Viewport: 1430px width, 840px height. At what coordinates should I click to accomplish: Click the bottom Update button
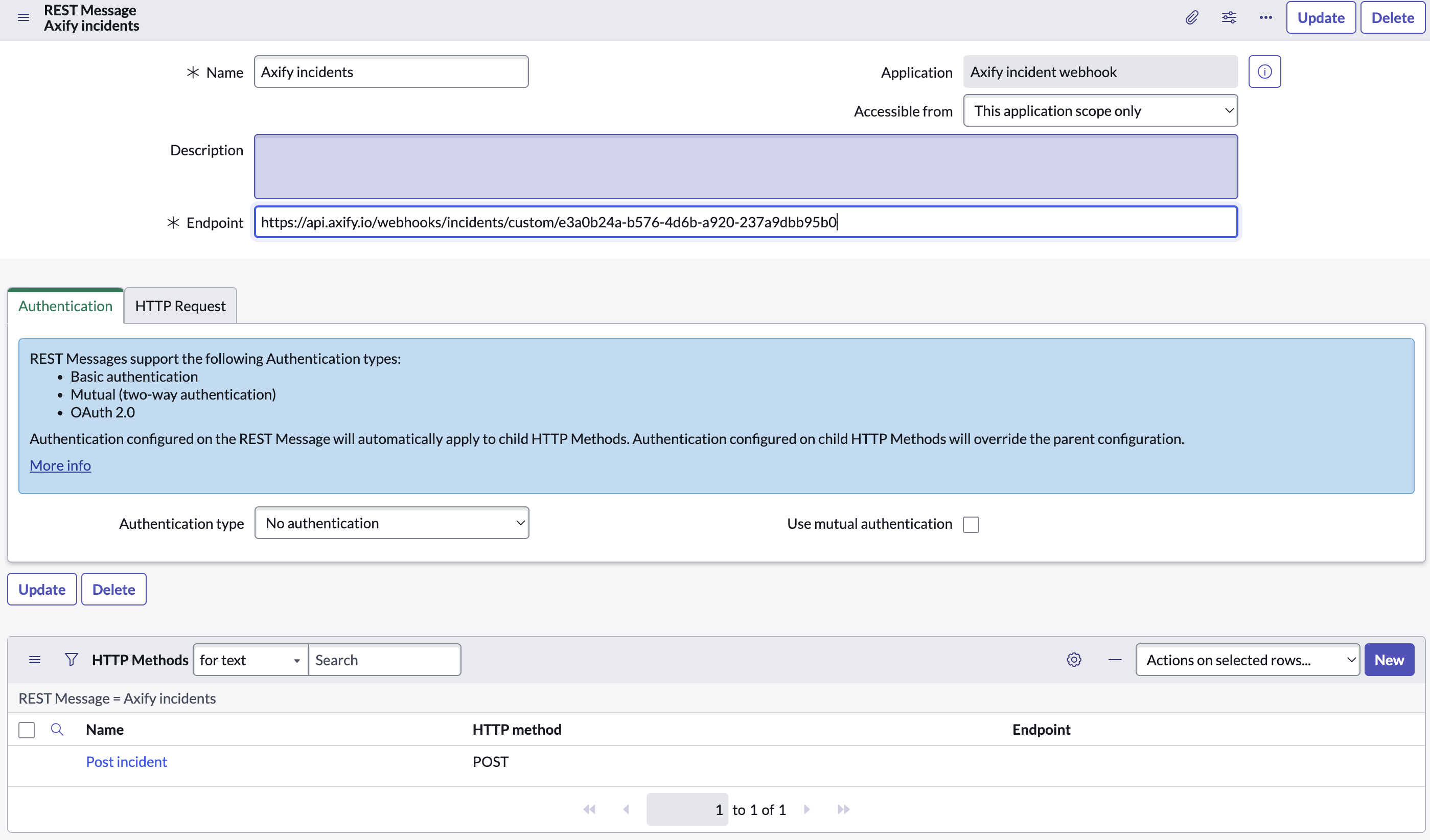pos(42,589)
